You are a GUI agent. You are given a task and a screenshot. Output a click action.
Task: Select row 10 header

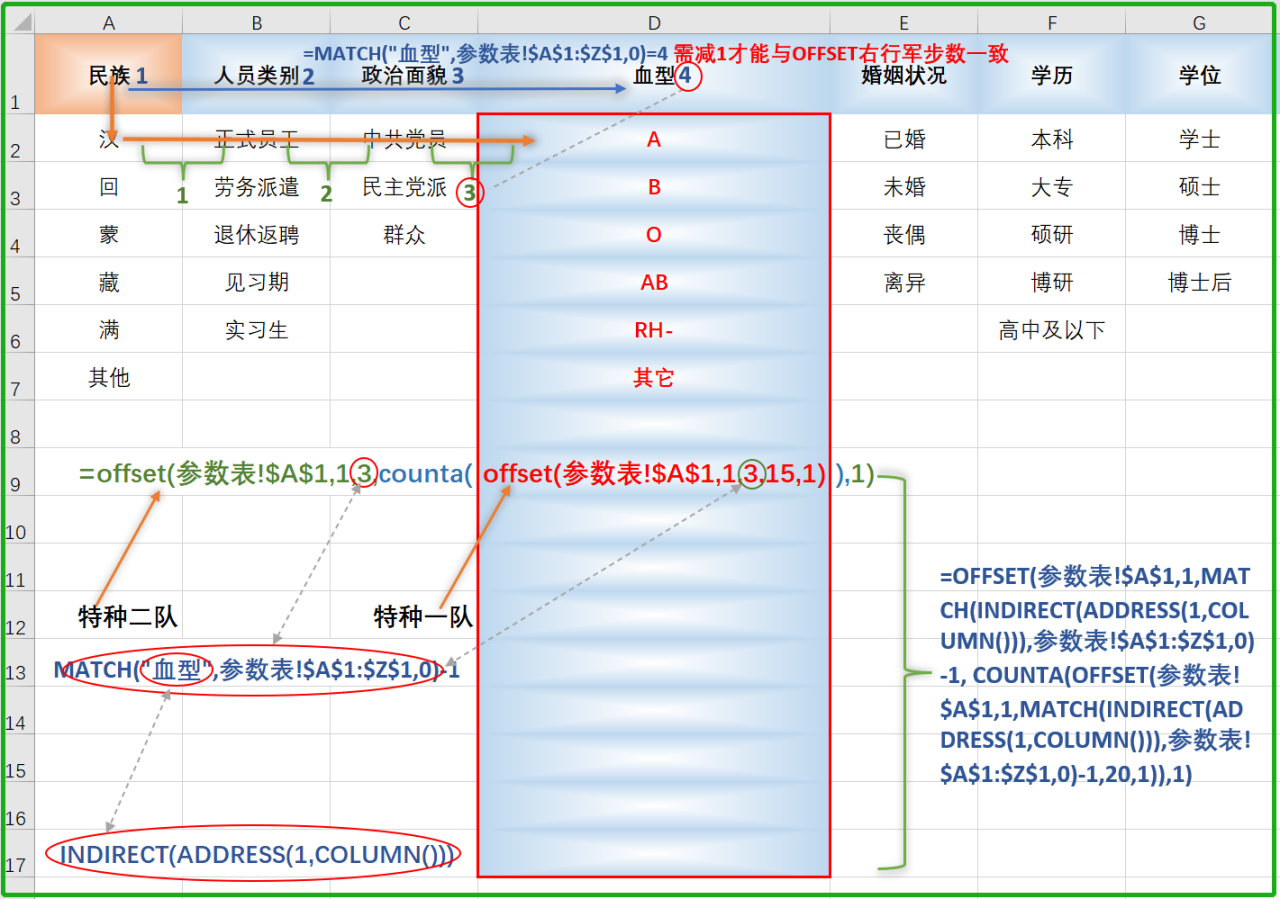click(x=18, y=519)
